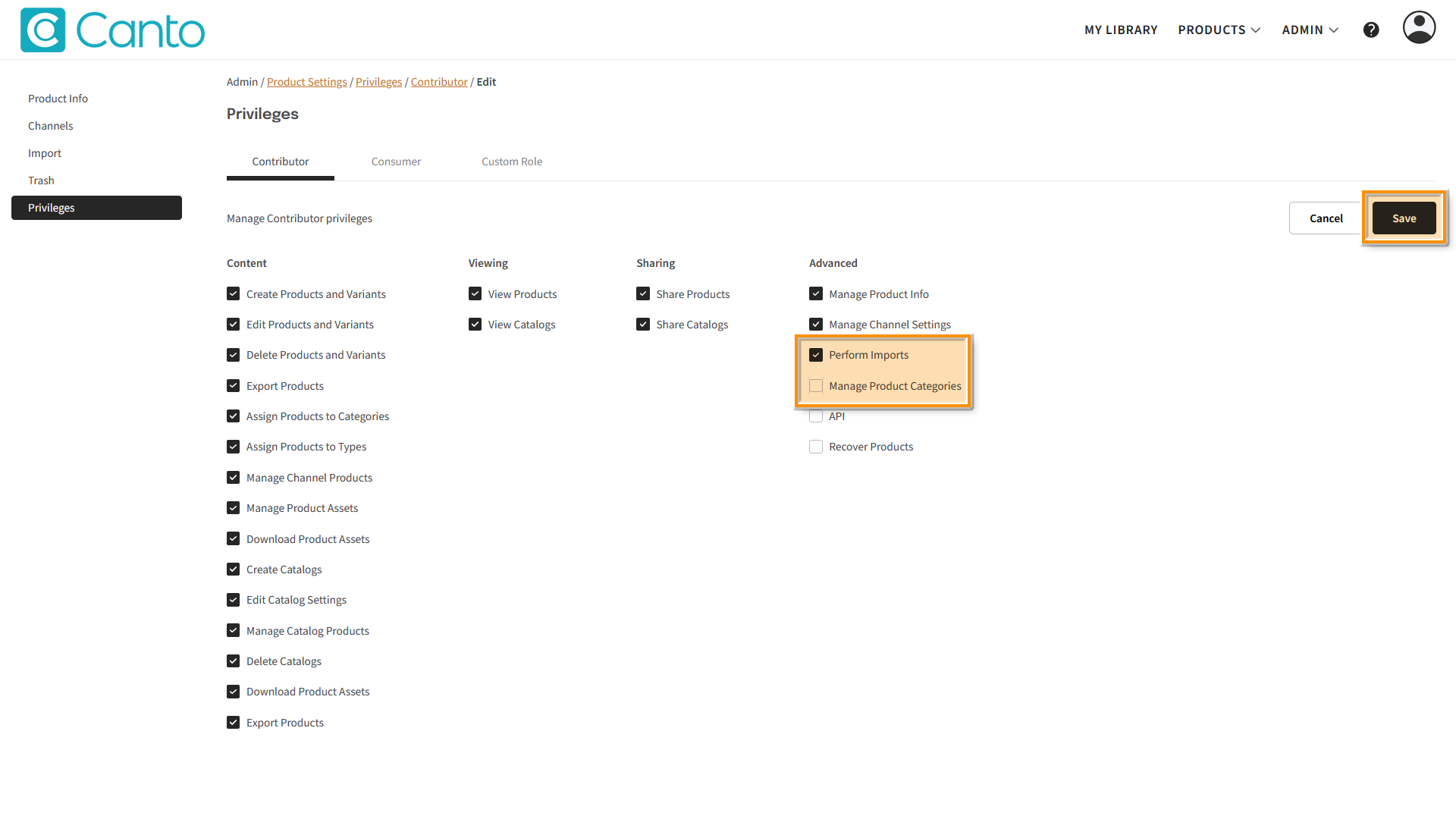This screenshot has width=1456, height=819.
Task: Uncheck View Catalogs
Action: click(x=475, y=325)
